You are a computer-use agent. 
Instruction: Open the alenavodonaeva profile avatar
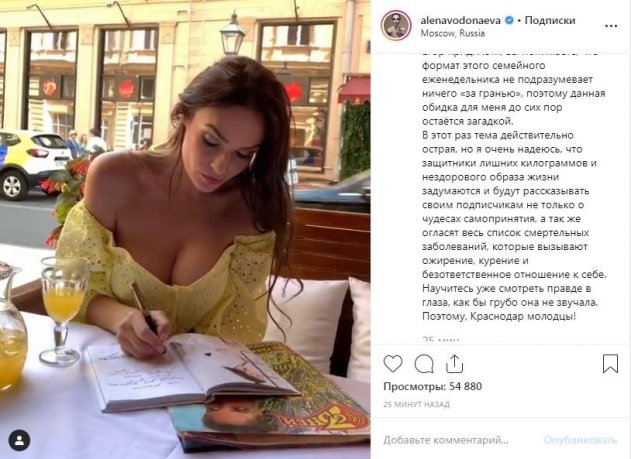tap(396, 25)
